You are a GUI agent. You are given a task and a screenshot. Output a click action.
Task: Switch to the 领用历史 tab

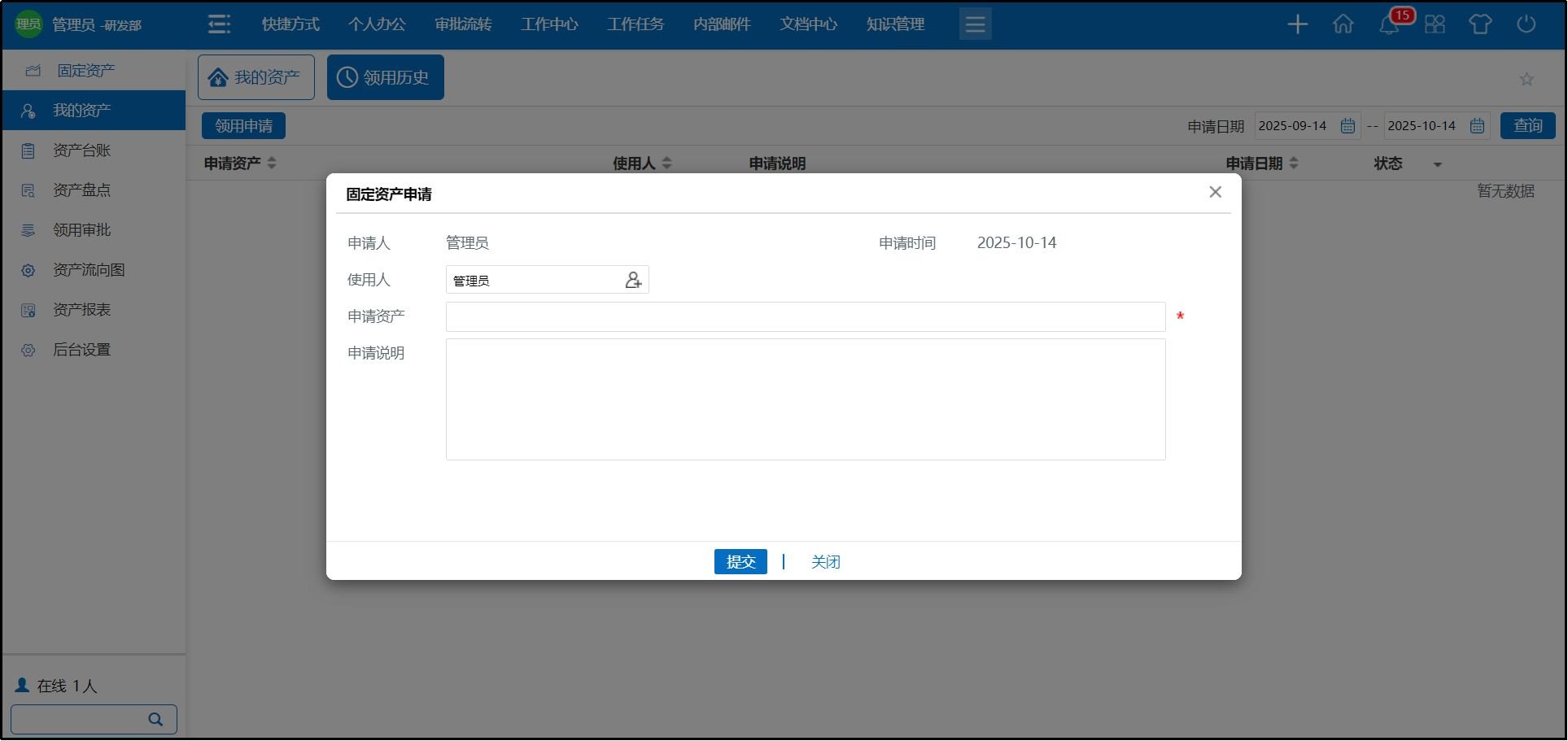point(386,77)
